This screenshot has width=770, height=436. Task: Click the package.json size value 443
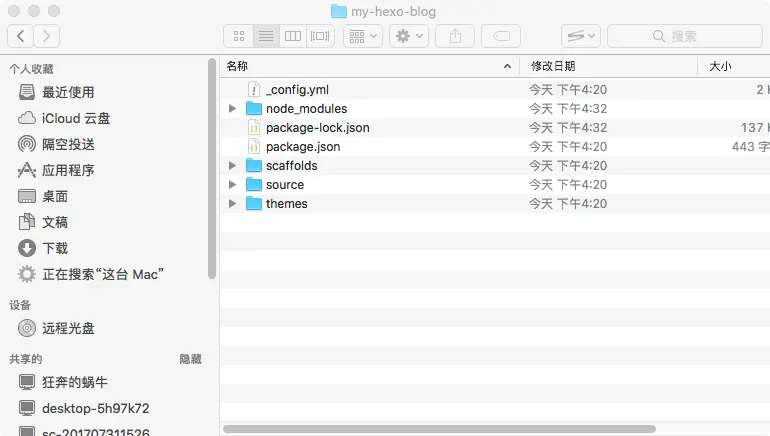743,146
